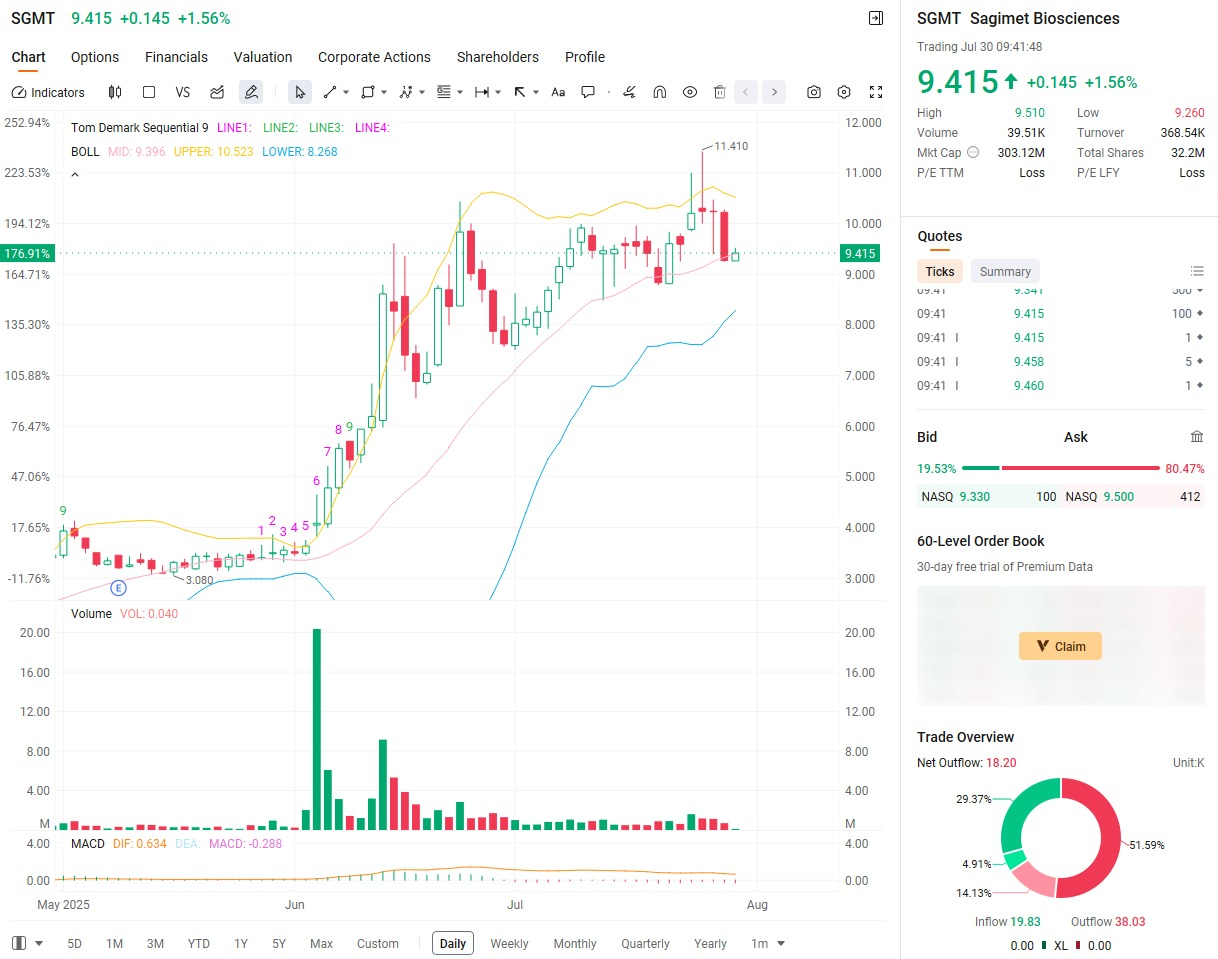
Task: Change the candlestick chart type
Action: [x=115, y=92]
